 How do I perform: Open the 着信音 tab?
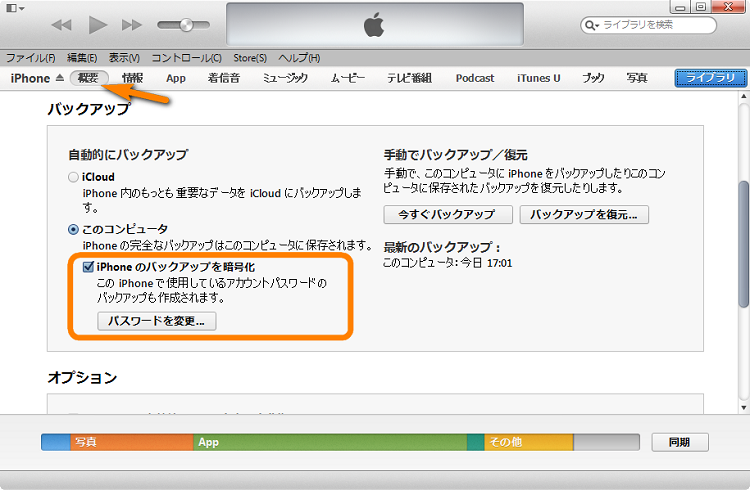click(x=223, y=78)
